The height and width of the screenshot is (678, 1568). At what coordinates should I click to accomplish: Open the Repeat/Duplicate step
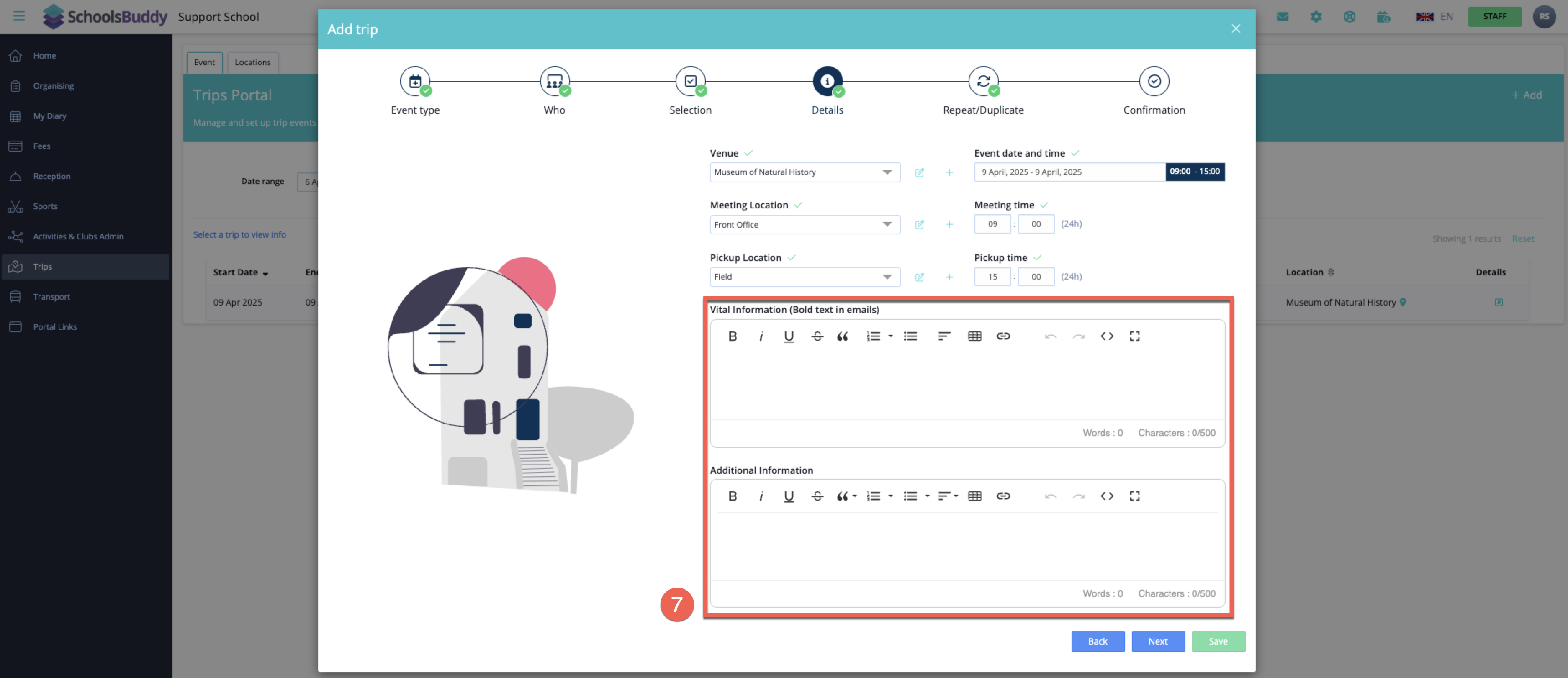click(x=983, y=82)
